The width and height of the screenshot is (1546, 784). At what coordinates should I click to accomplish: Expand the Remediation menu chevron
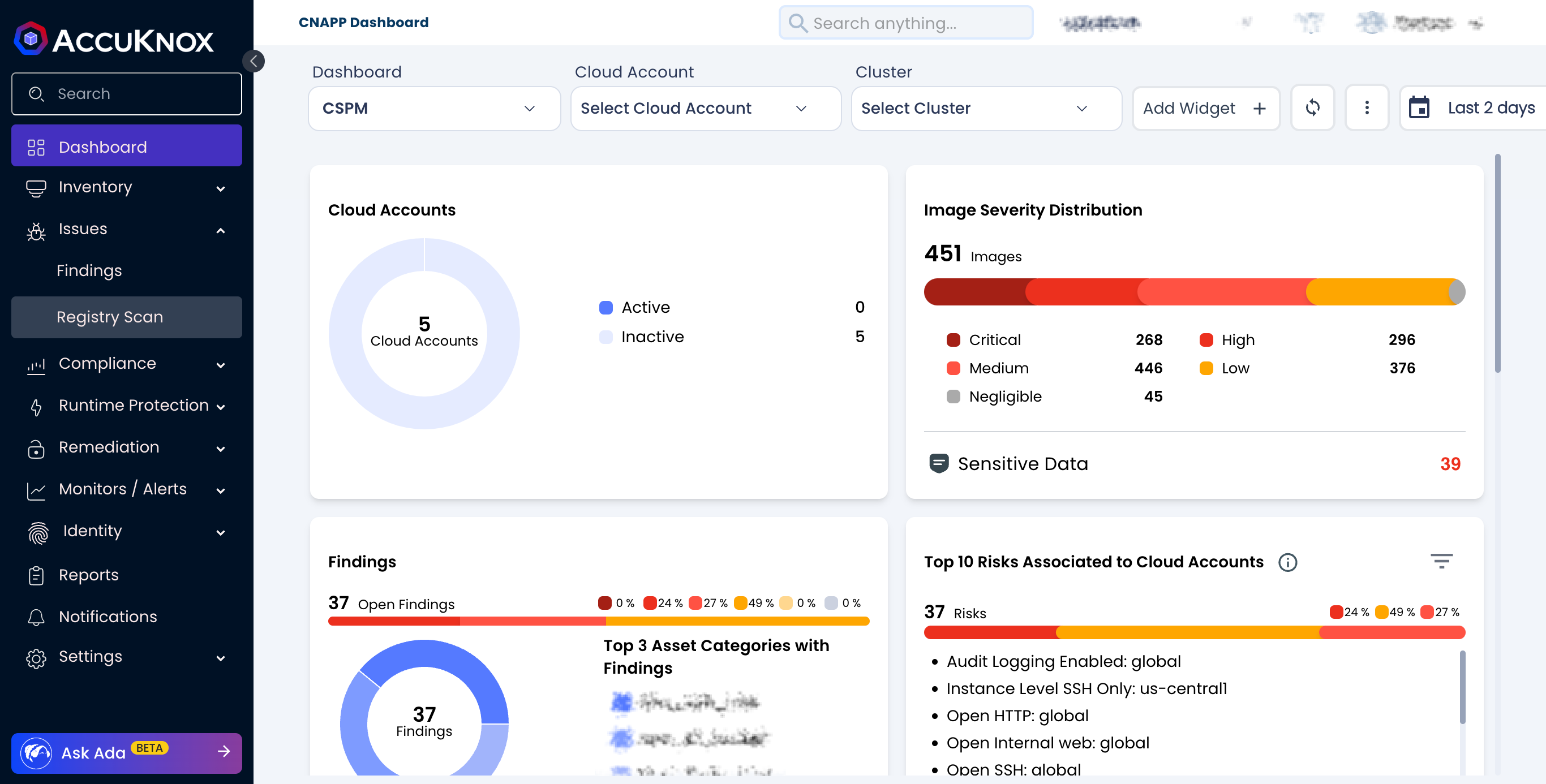click(221, 449)
